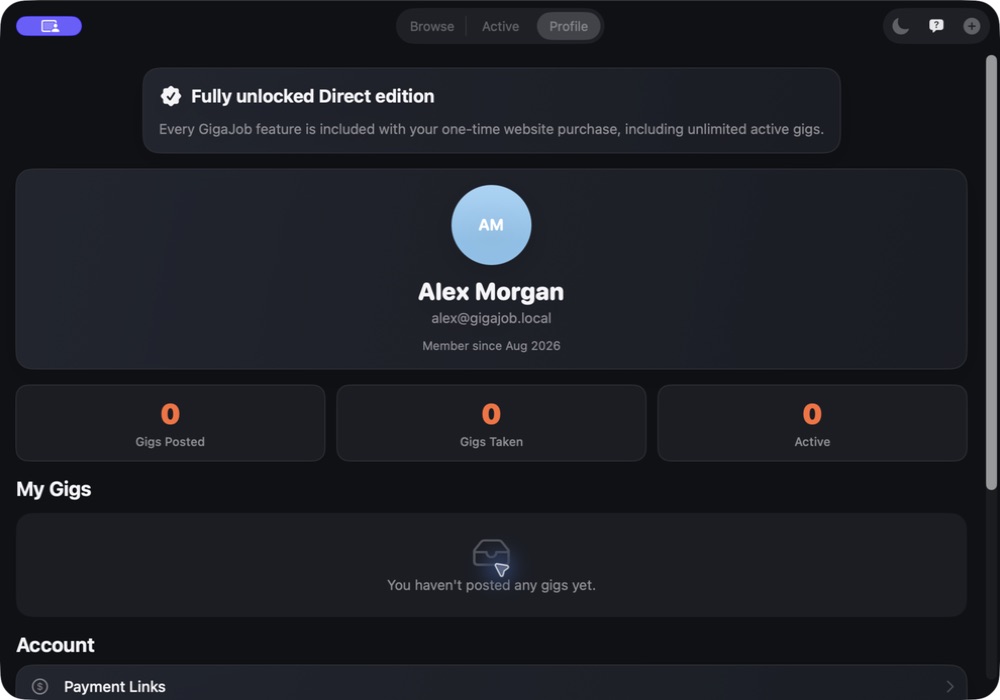Switch to the Active tab
The image size is (1000, 700).
pos(500,27)
